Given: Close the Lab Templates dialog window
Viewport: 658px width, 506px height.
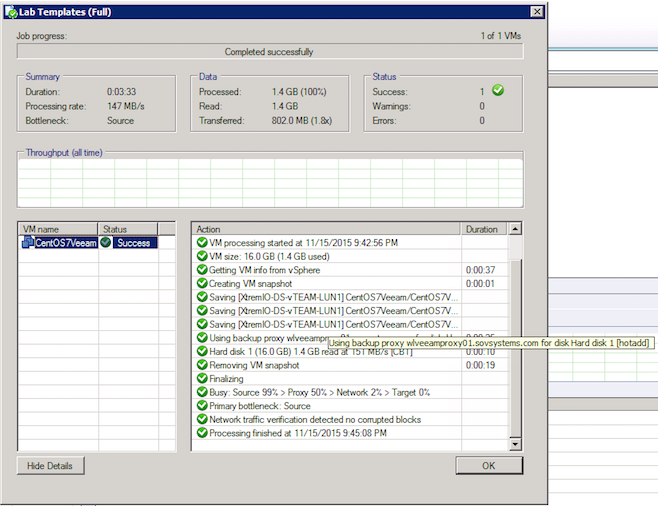Looking at the screenshot, I should pyautogui.click(x=536, y=12).
